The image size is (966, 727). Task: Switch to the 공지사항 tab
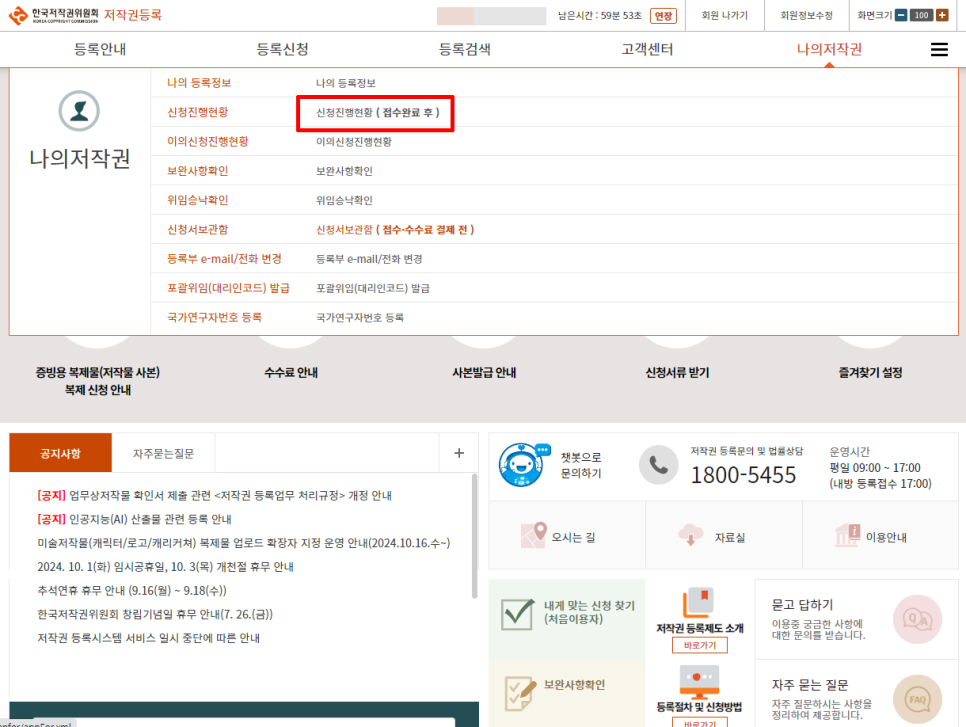pyautogui.click(x=60, y=453)
